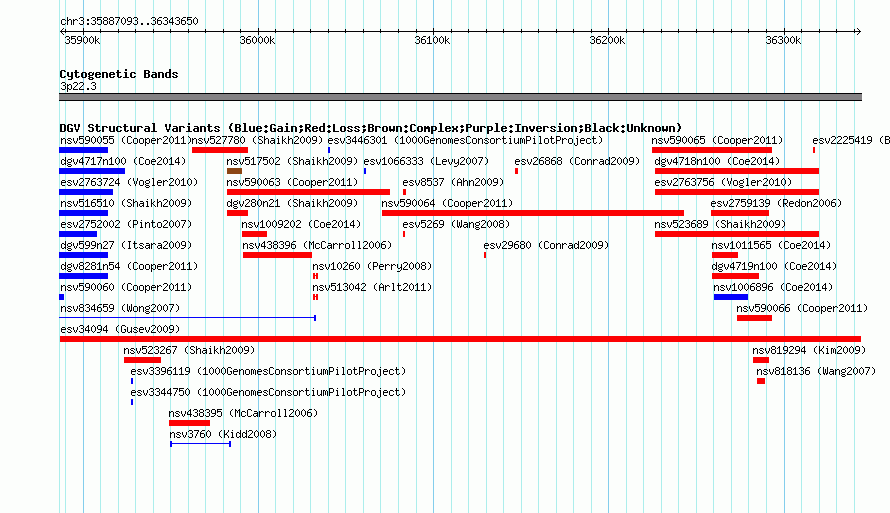890x513 pixels.
Task: Click the chr3:35887093..36343650 region label
Action: pyautogui.click(x=129, y=21)
